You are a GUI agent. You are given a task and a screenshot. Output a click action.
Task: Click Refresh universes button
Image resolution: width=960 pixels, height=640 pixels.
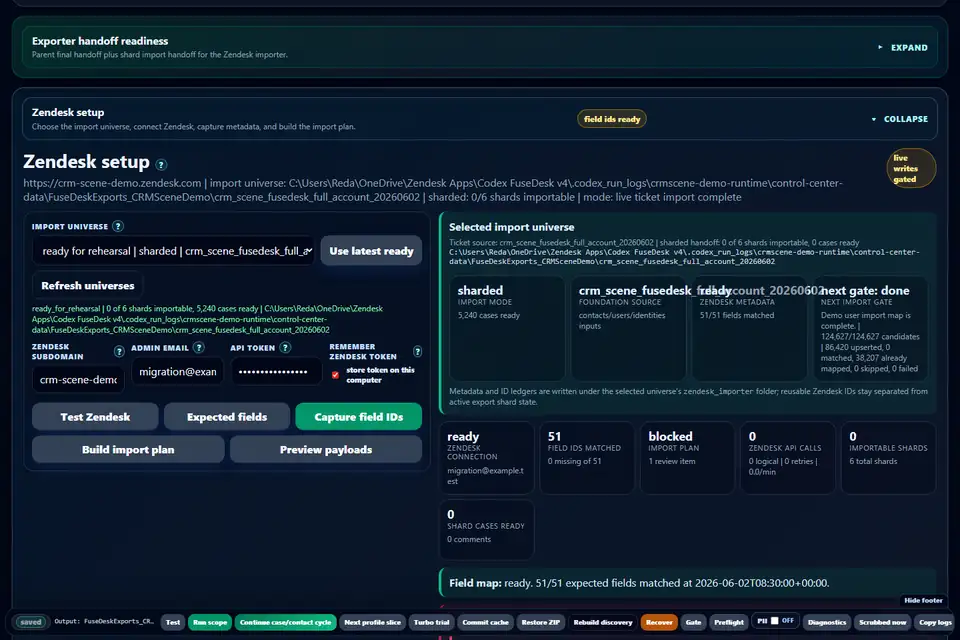click(88, 285)
